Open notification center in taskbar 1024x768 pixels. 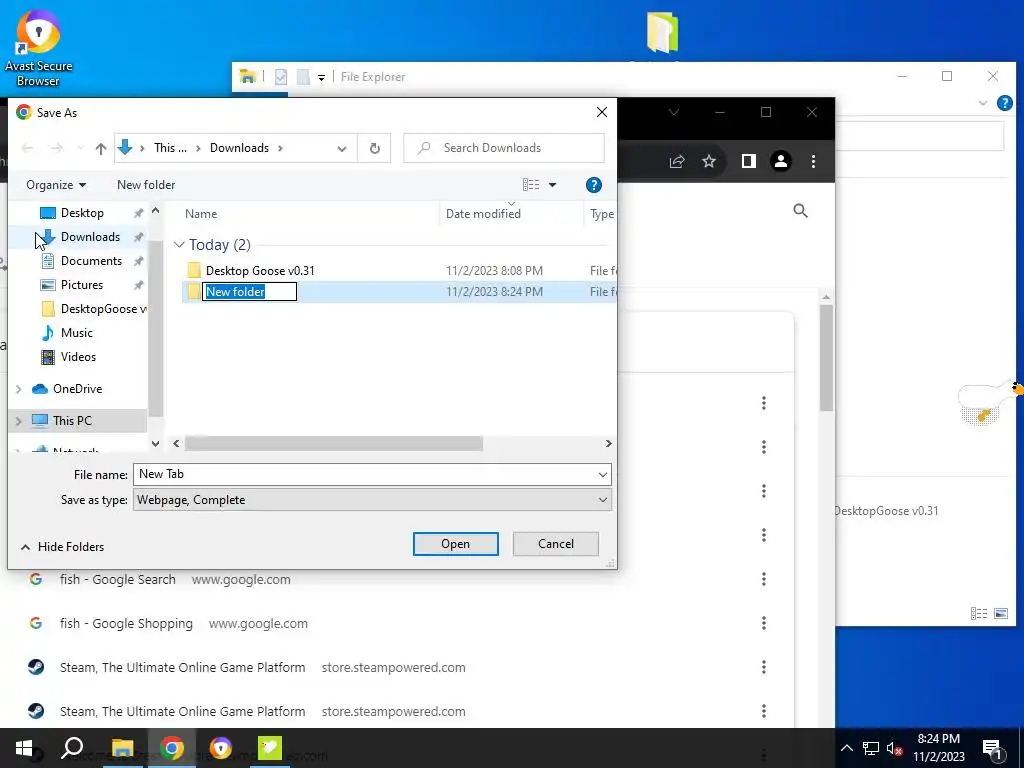tap(993, 750)
